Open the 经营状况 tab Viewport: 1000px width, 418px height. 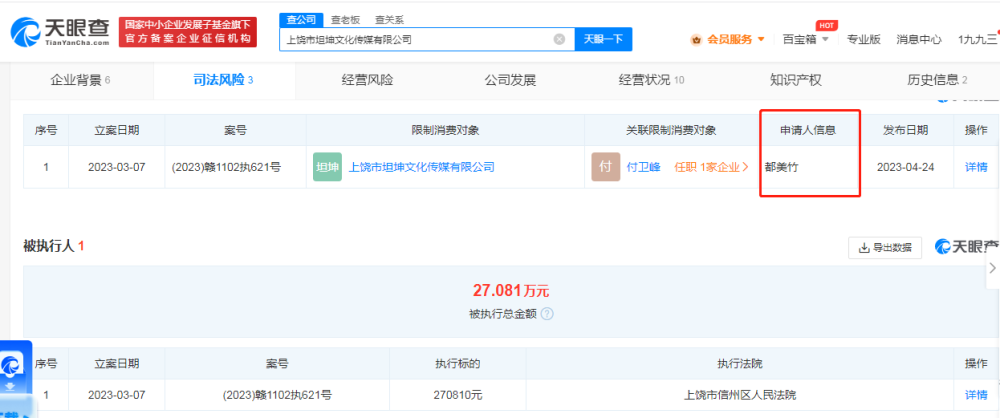pyautogui.click(x=651, y=80)
